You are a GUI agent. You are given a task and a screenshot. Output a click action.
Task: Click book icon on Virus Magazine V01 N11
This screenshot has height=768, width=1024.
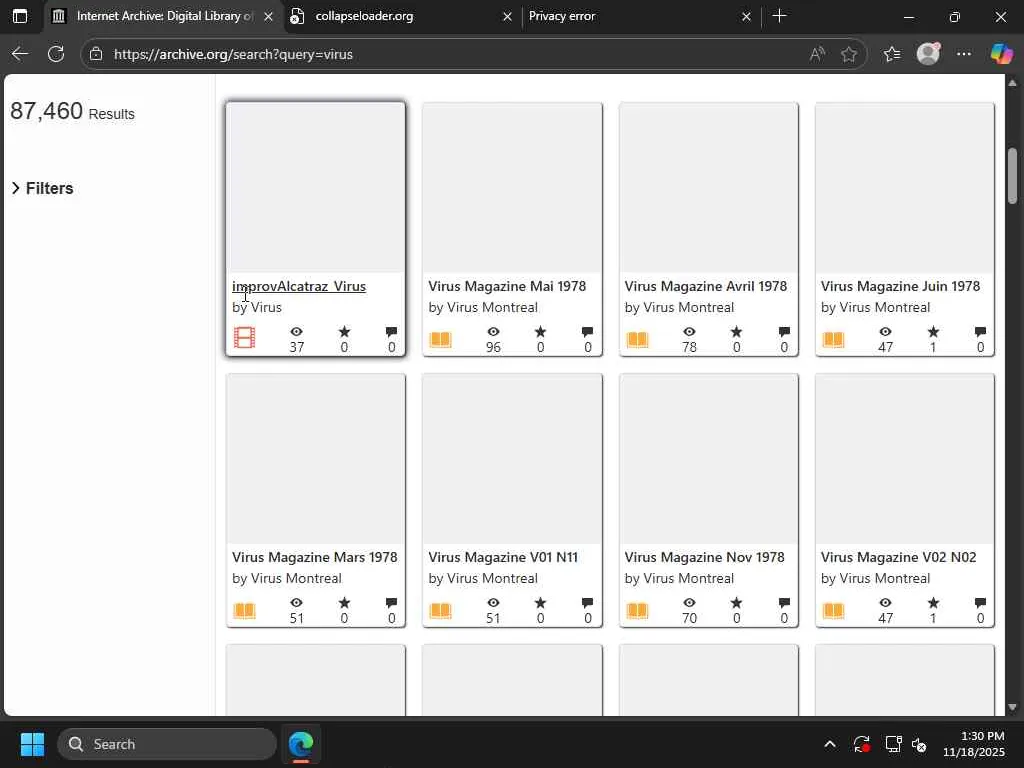tap(441, 610)
